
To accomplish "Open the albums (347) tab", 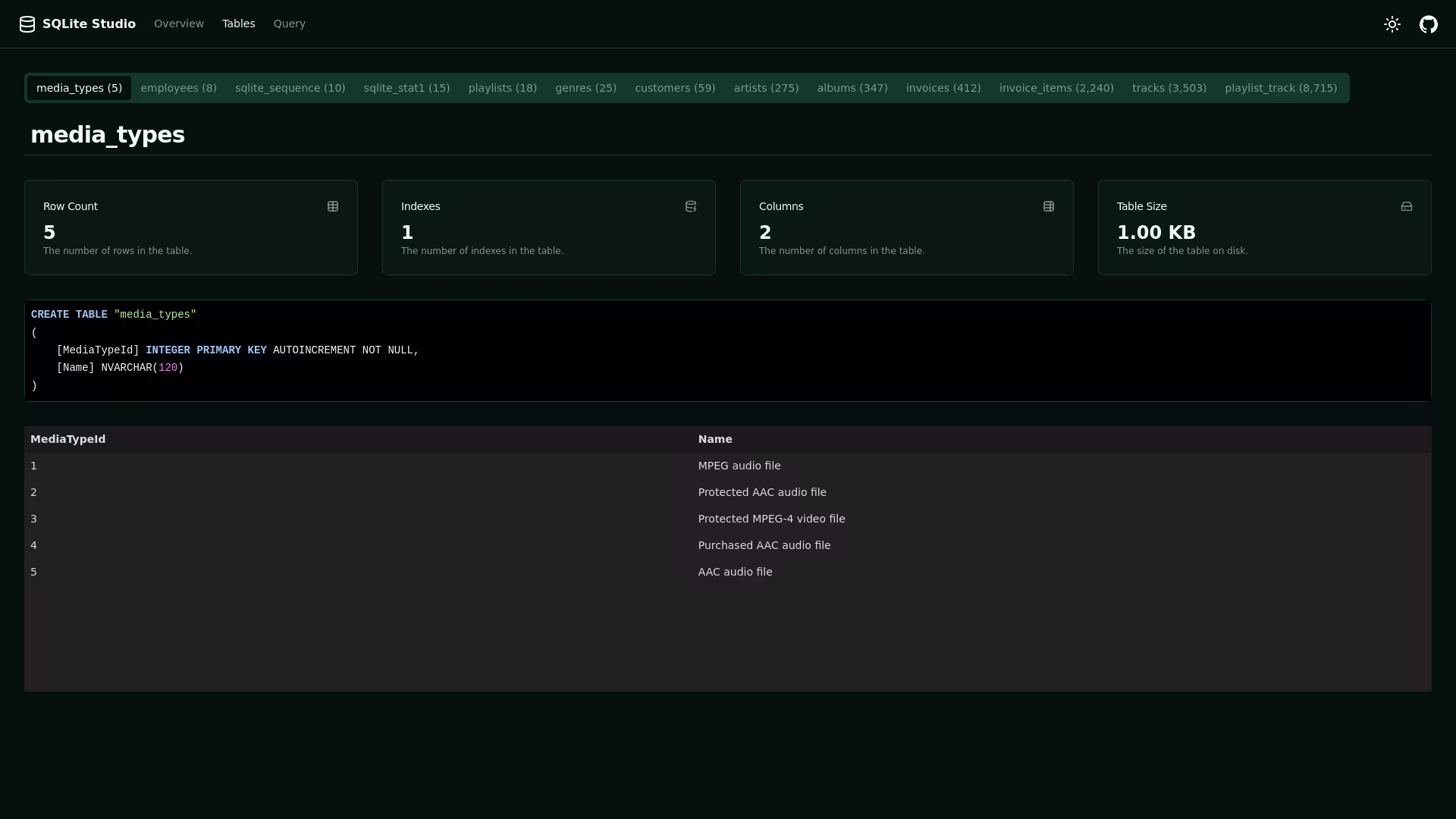I will point(852,88).
